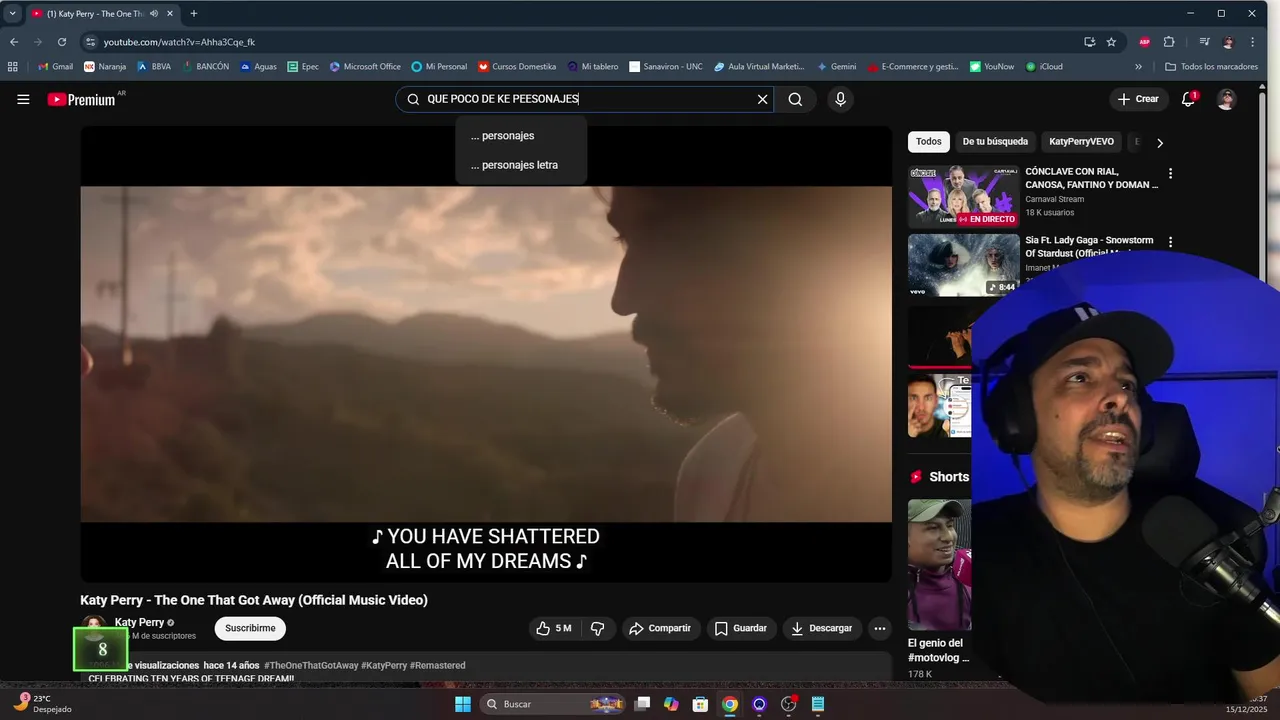Click the #KatyPerry hashtag
Viewport: 1280px width, 720px height.
[x=384, y=665]
